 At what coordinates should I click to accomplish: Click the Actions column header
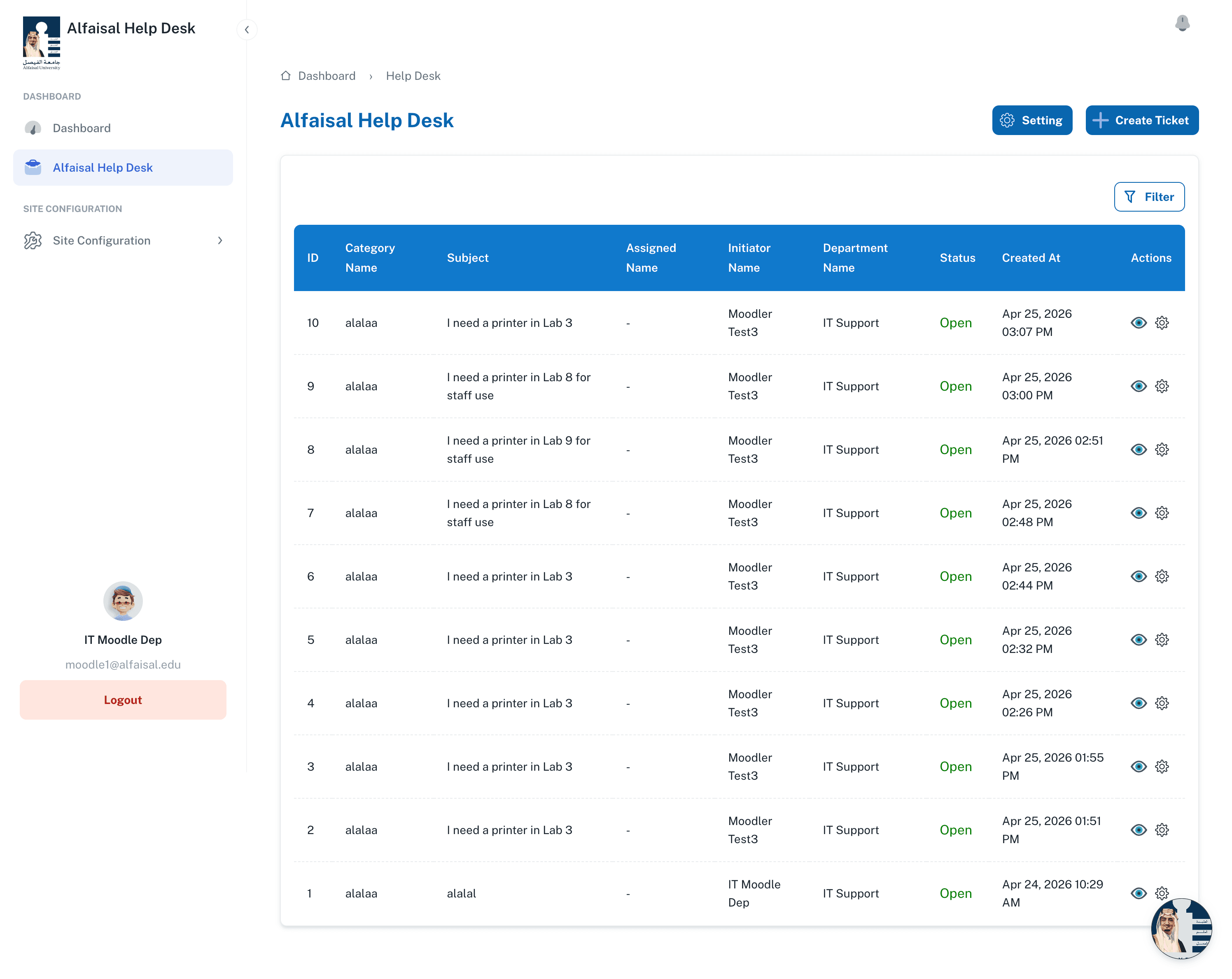(x=1151, y=258)
